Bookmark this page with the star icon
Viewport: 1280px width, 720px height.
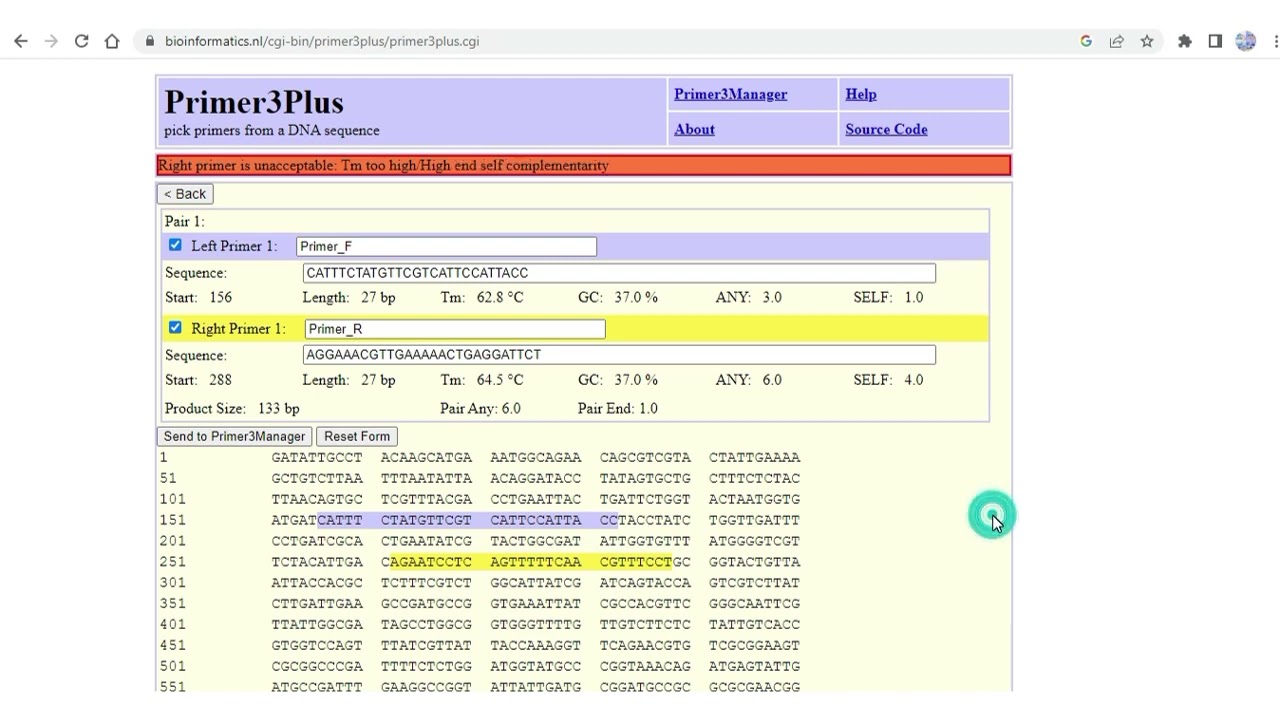tap(1147, 41)
